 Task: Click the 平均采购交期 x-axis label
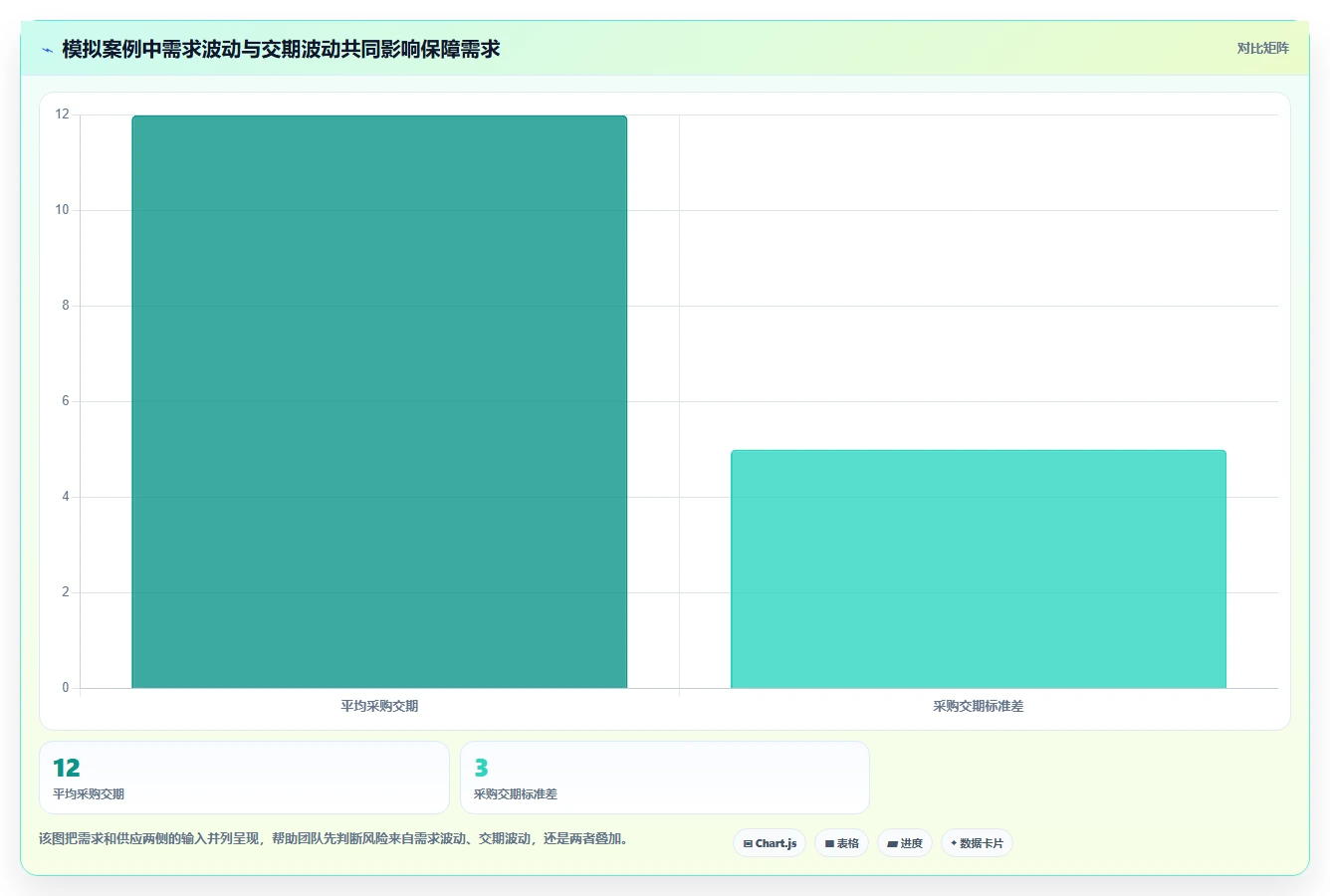(379, 706)
